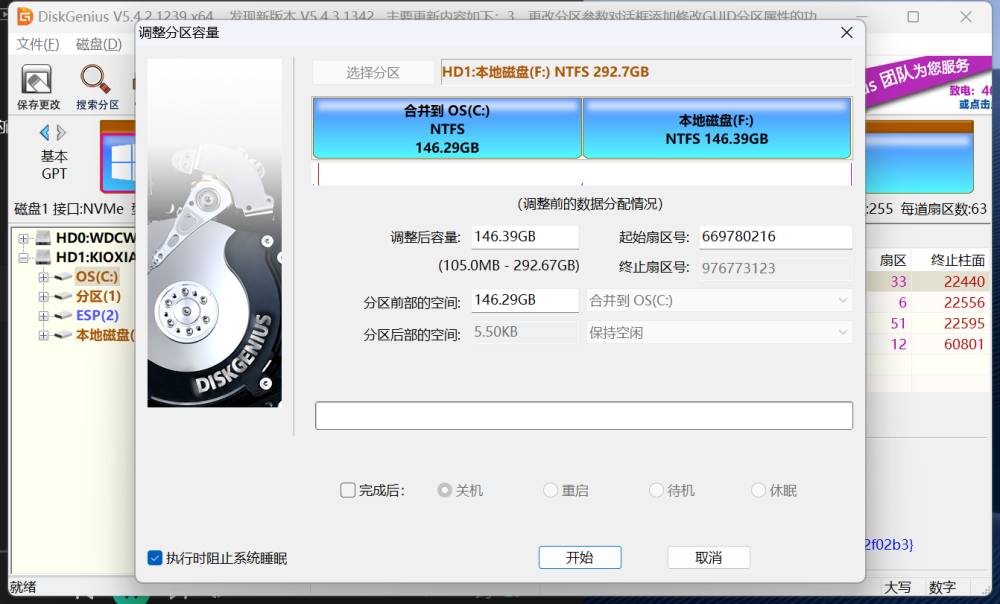This screenshot has width=1000, height=604.
Task: Click the 本地磁盘(F:) NTFS 146.39GB block
Action: pyautogui.click(x=717, y=128)
